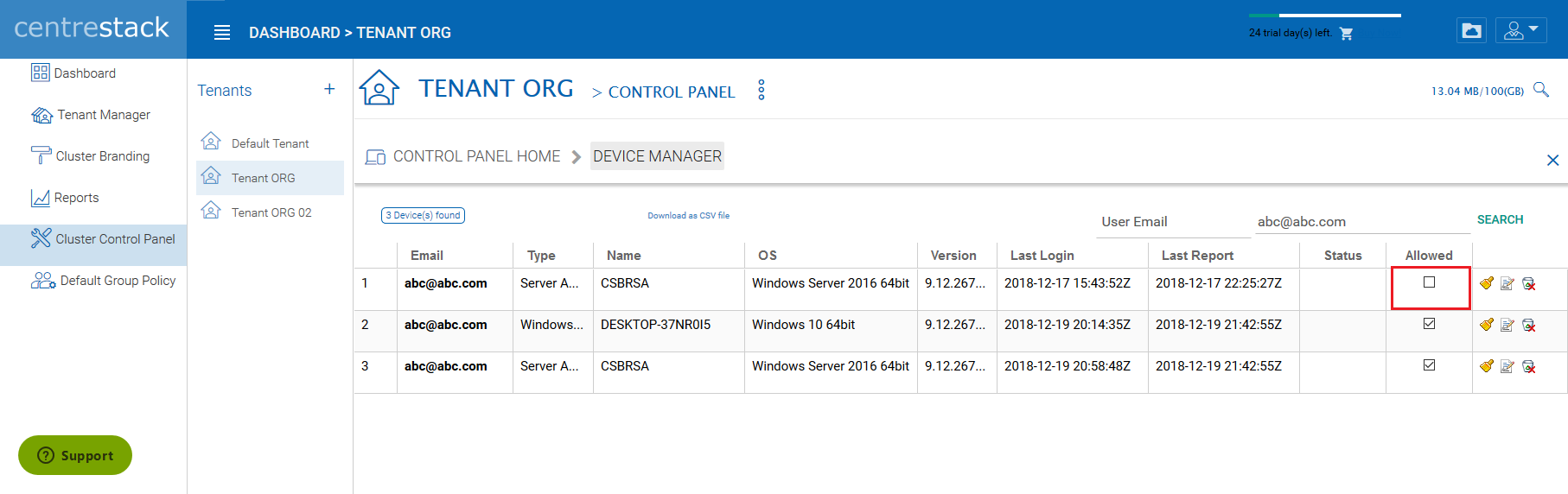The image size is (1568, 494).
Task: Sort by the Email column header
Action: pyautogui.click(x=427, y=256)
